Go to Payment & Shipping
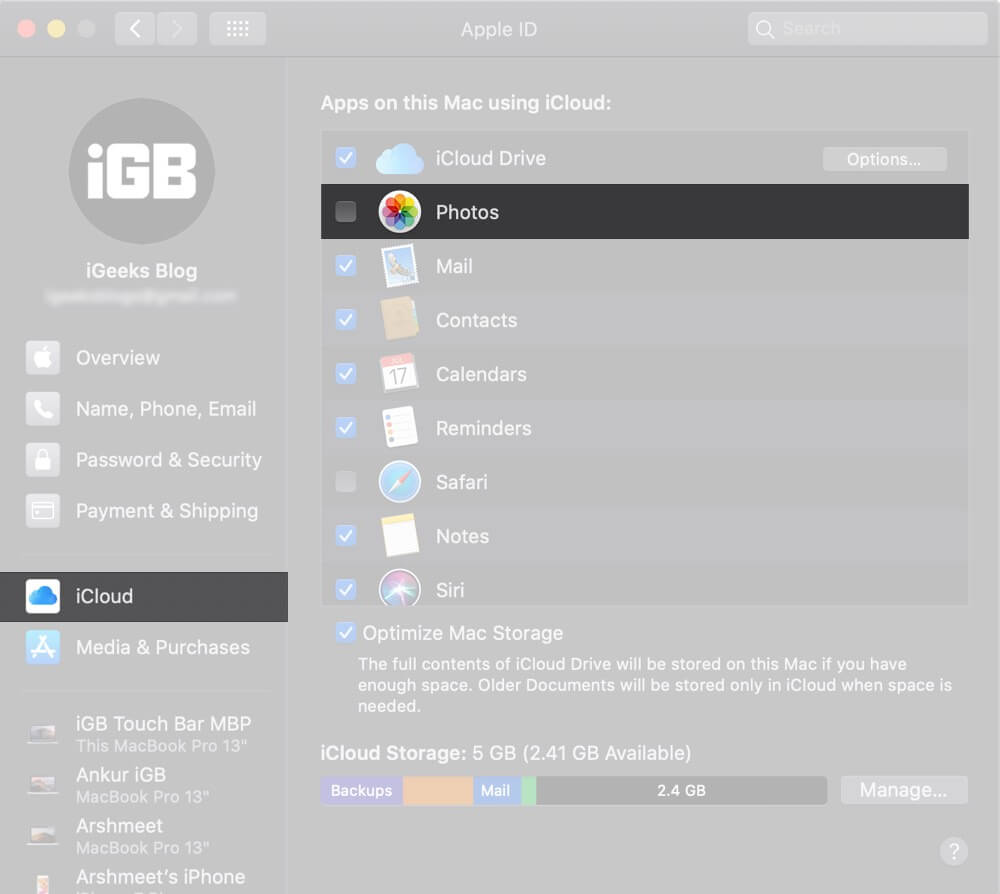The image size is (1000, 894). [144, 511]
